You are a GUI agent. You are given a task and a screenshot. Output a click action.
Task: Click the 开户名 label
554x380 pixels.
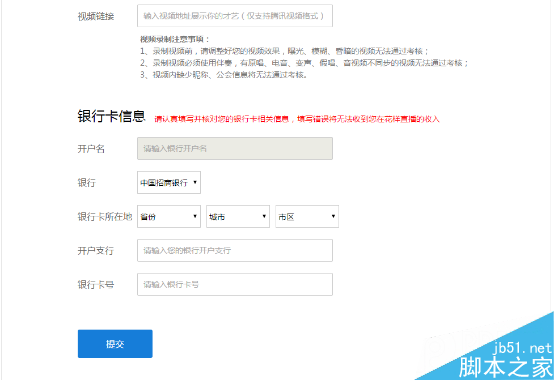(x=91, y=149)
